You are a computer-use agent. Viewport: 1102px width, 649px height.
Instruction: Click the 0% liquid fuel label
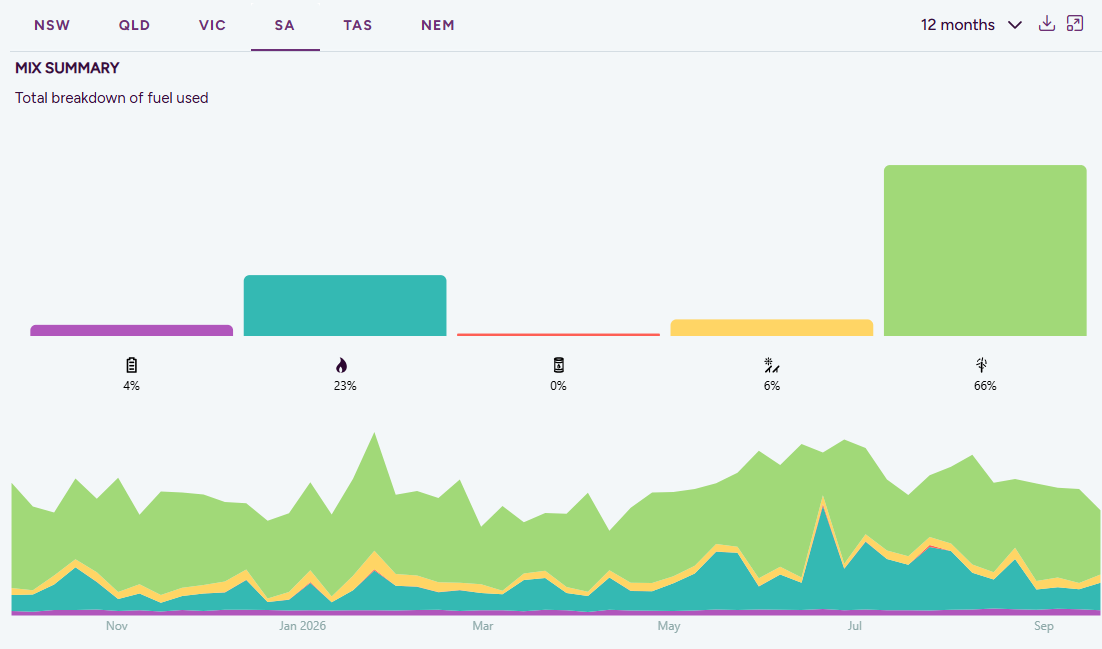559,386
